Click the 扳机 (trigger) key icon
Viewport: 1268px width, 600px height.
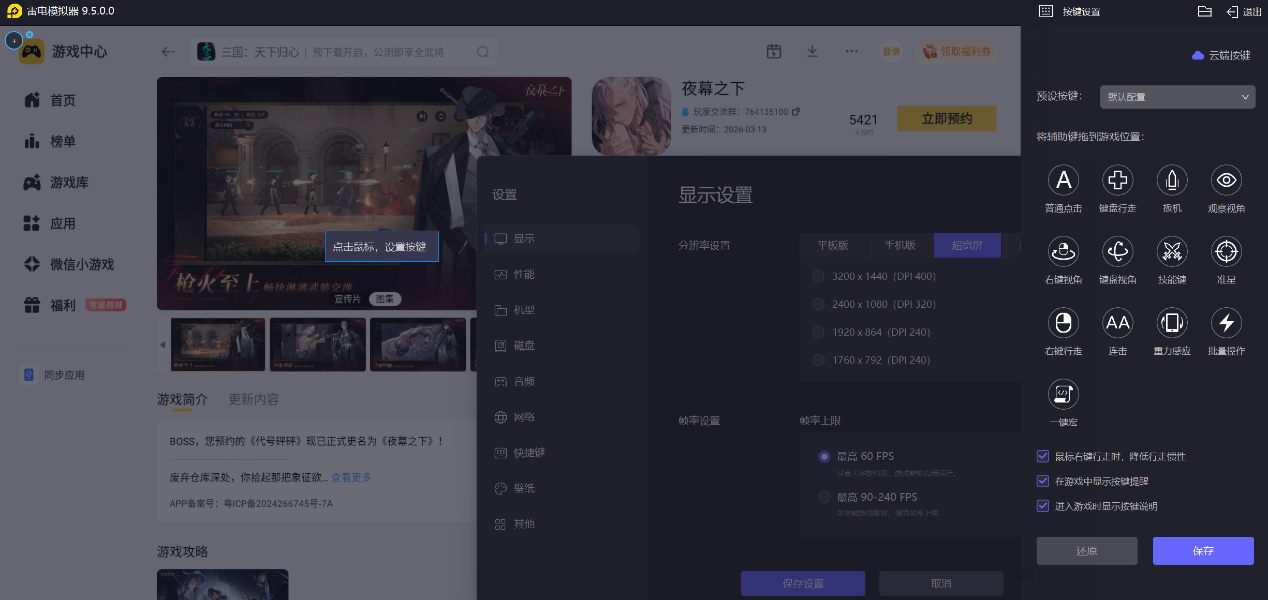(x=1171, y=180)
